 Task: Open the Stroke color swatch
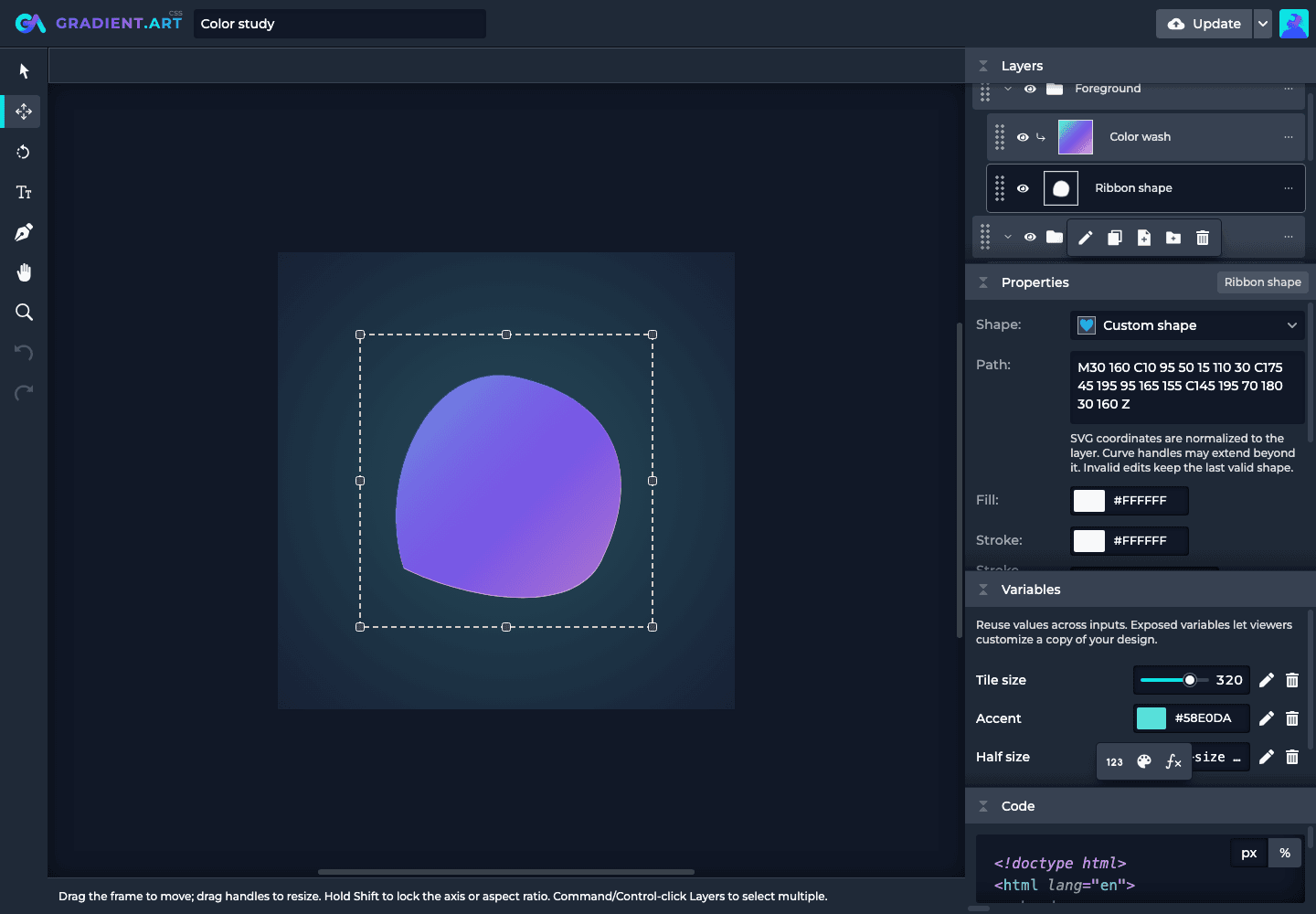click(x=1089, y=541)
